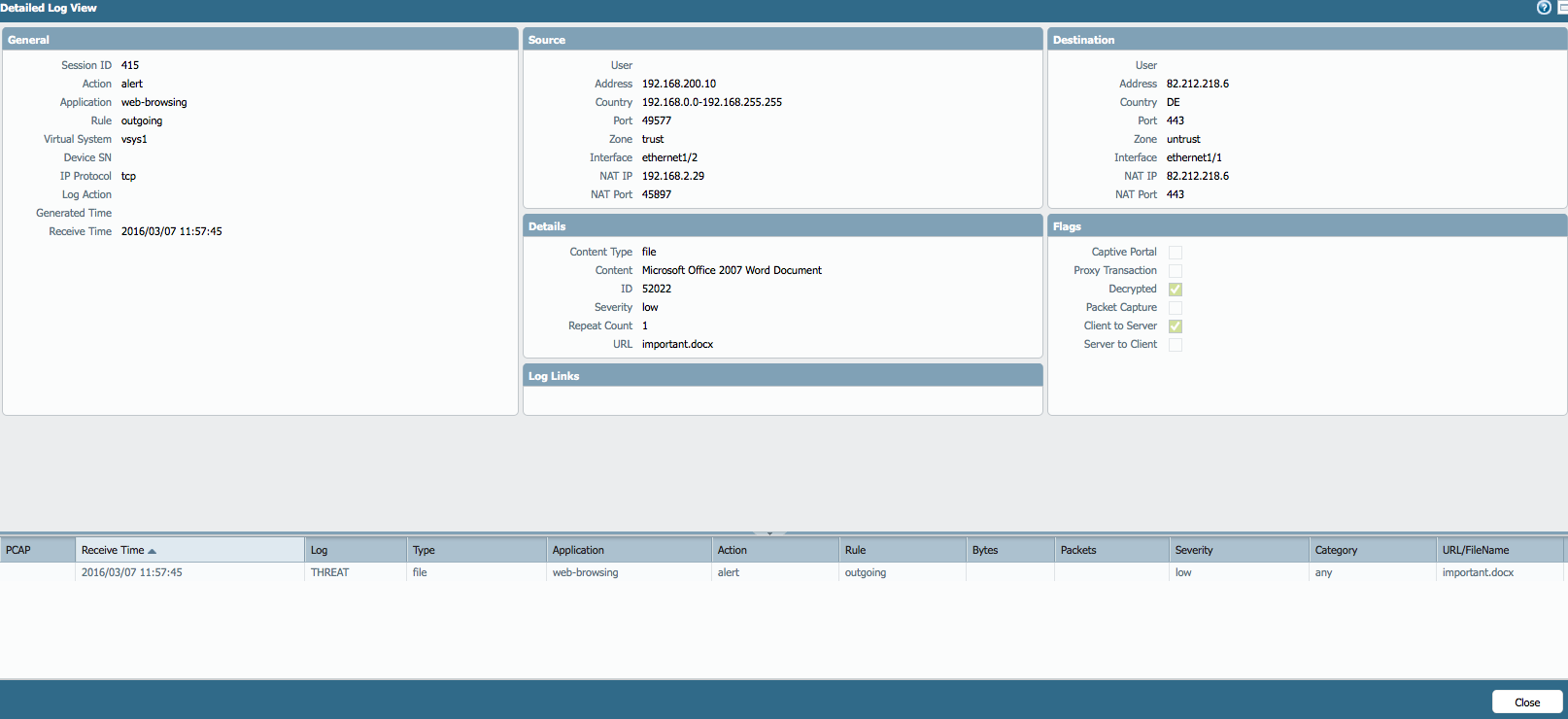This screenshot has height=719, width=1568.
Task: Toggle the Decrypted flag checkbox
Action: 1176,290
